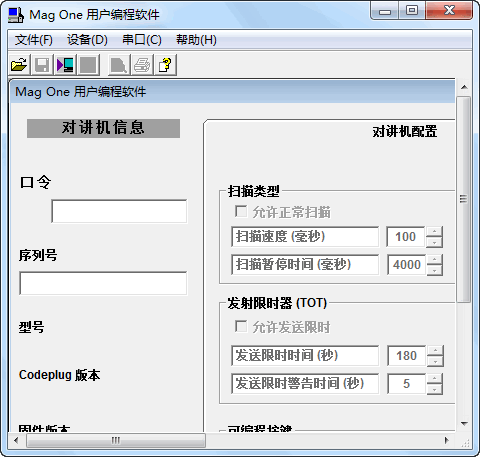Increase the 扫描暂停时间 value with the up arrow
480x457 pixels.
[434, 259]
